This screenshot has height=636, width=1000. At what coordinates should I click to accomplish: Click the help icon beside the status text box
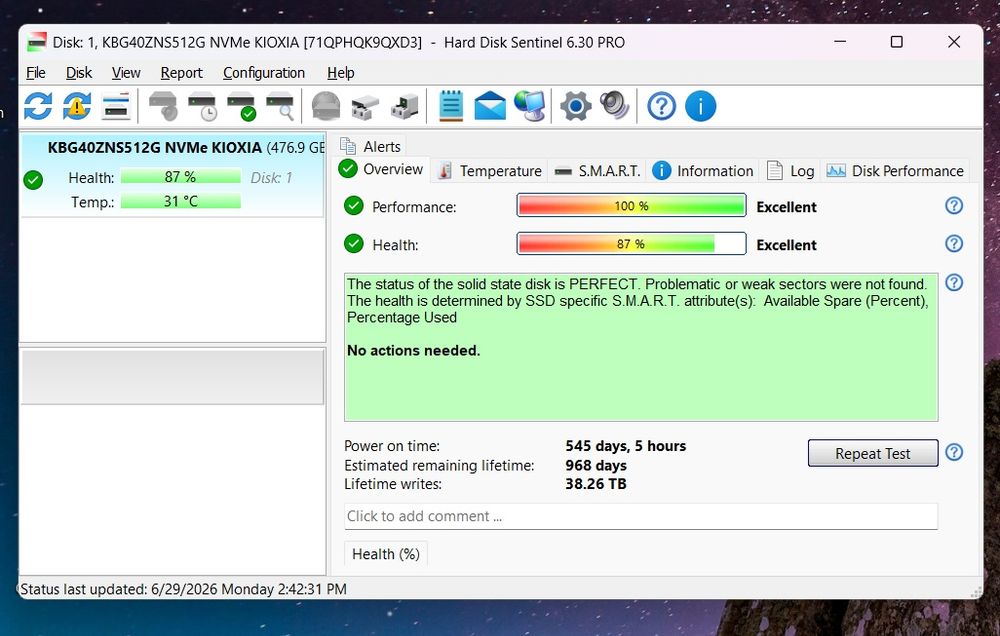point(954,283)
